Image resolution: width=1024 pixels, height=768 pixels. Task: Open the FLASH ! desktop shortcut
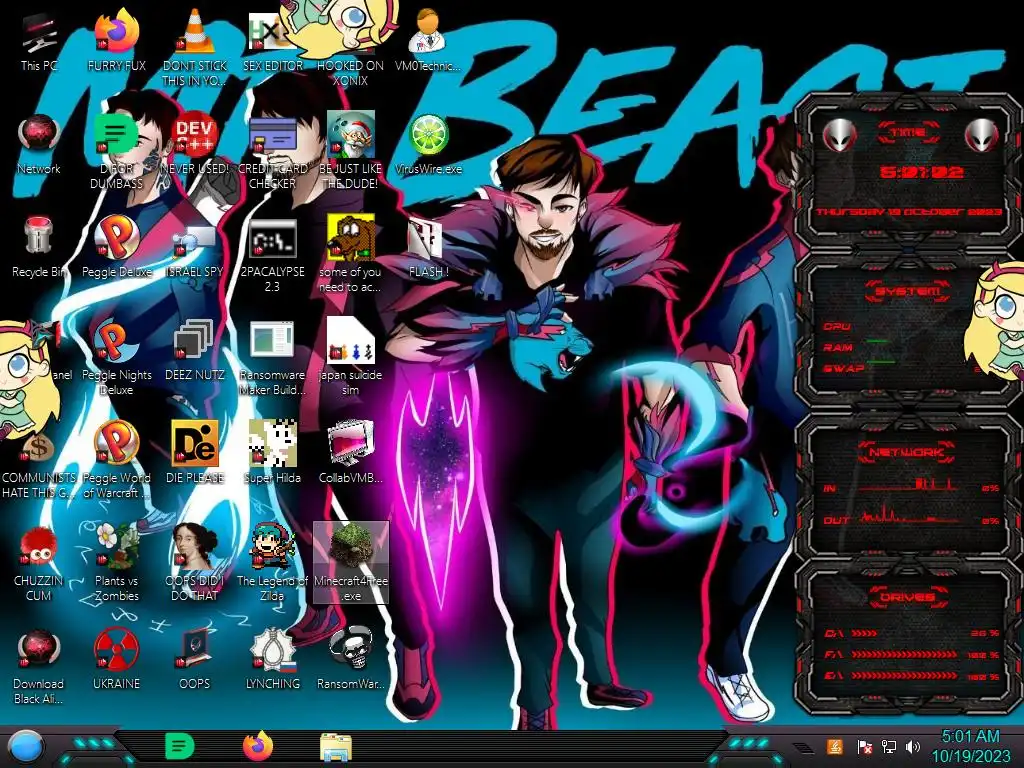pos(428,248)
